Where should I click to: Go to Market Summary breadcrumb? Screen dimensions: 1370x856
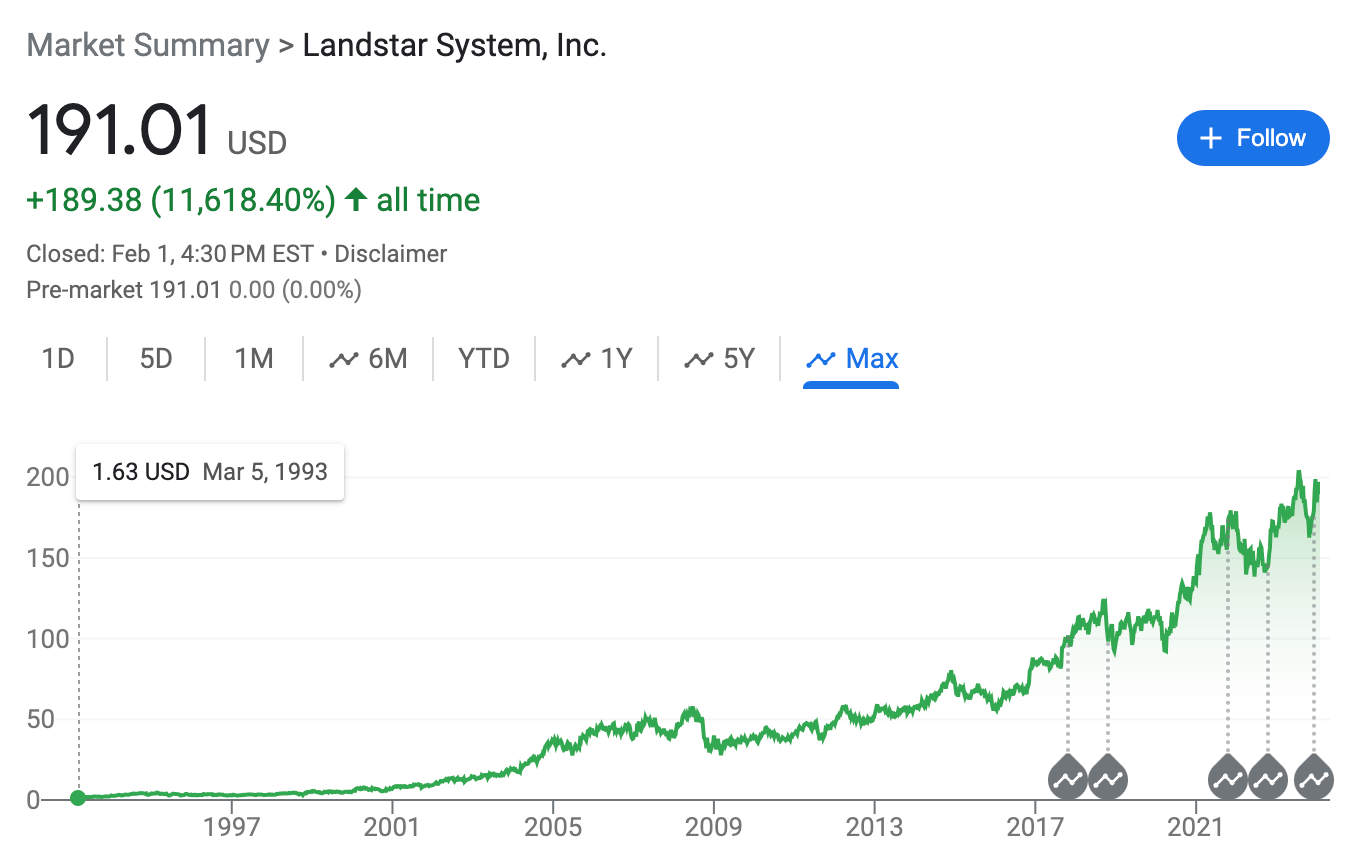[x=148, y=45]
